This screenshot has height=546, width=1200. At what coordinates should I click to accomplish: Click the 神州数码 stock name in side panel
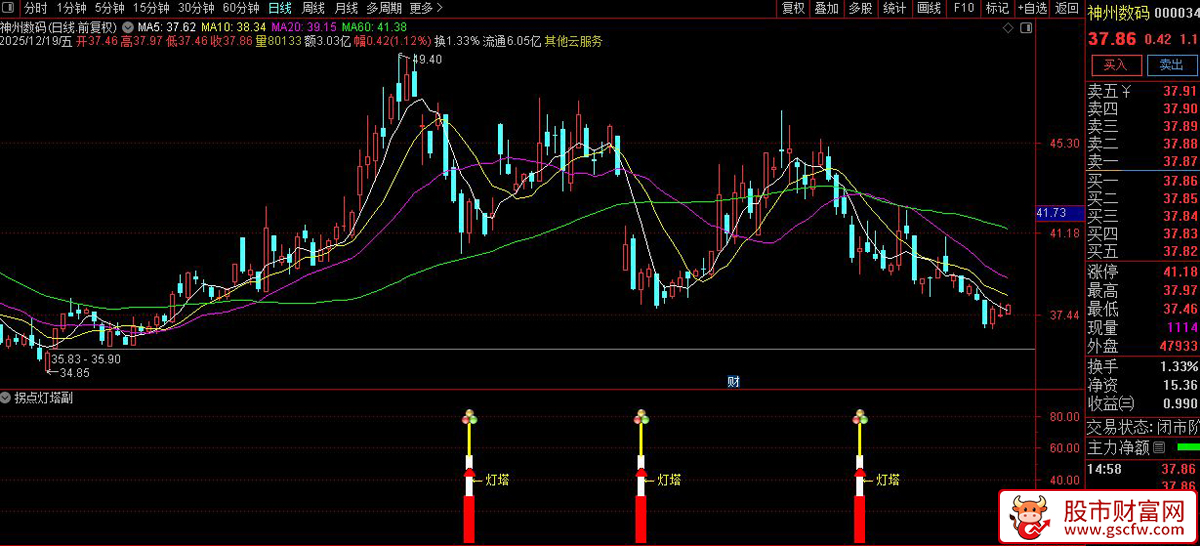point(1117,13)
